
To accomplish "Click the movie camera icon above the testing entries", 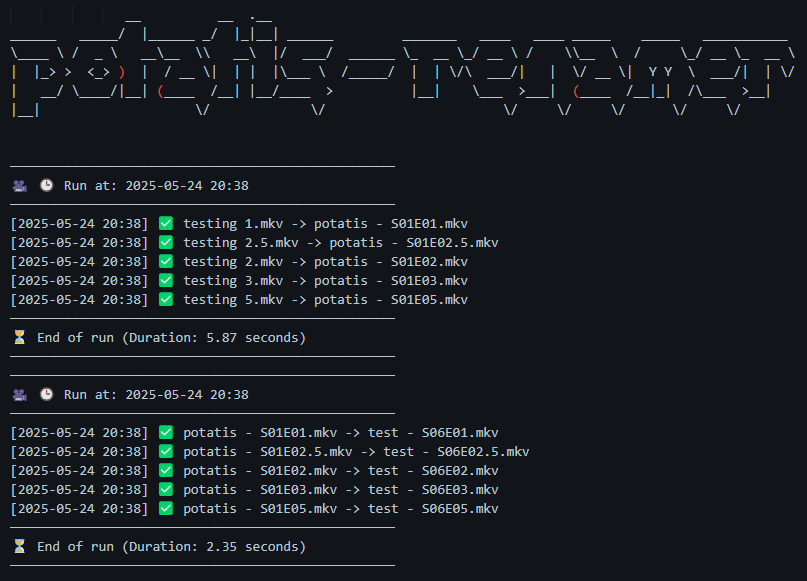I will (x=19, y=185).
